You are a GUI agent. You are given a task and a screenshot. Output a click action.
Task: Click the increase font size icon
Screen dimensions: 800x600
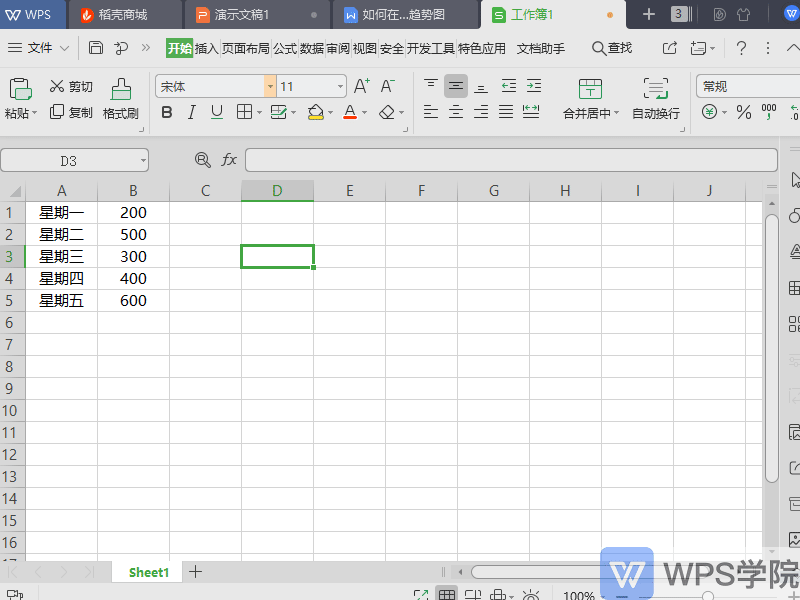click(362, 86)
